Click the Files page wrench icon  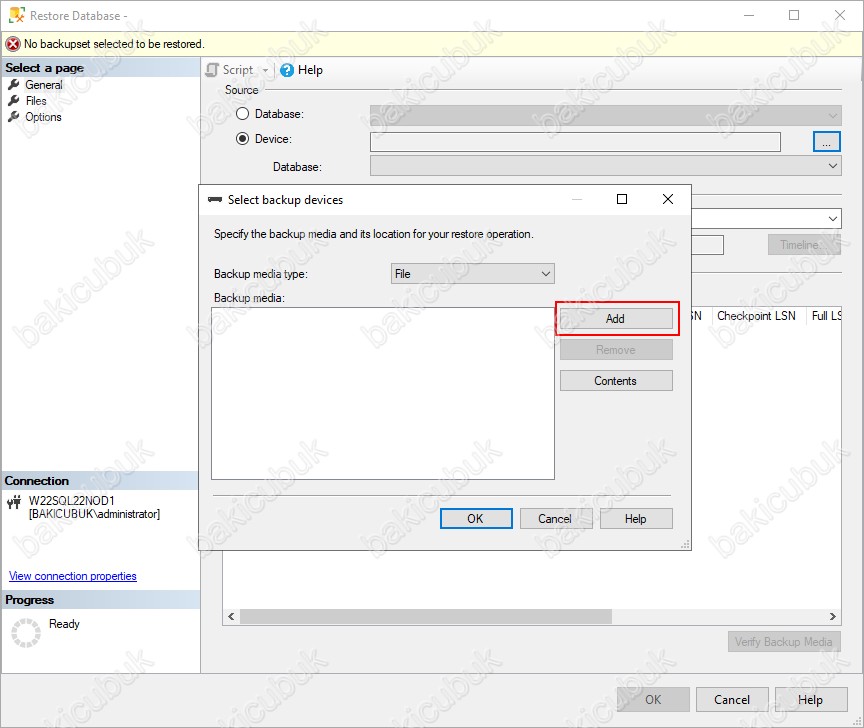[x=14, y=100]
